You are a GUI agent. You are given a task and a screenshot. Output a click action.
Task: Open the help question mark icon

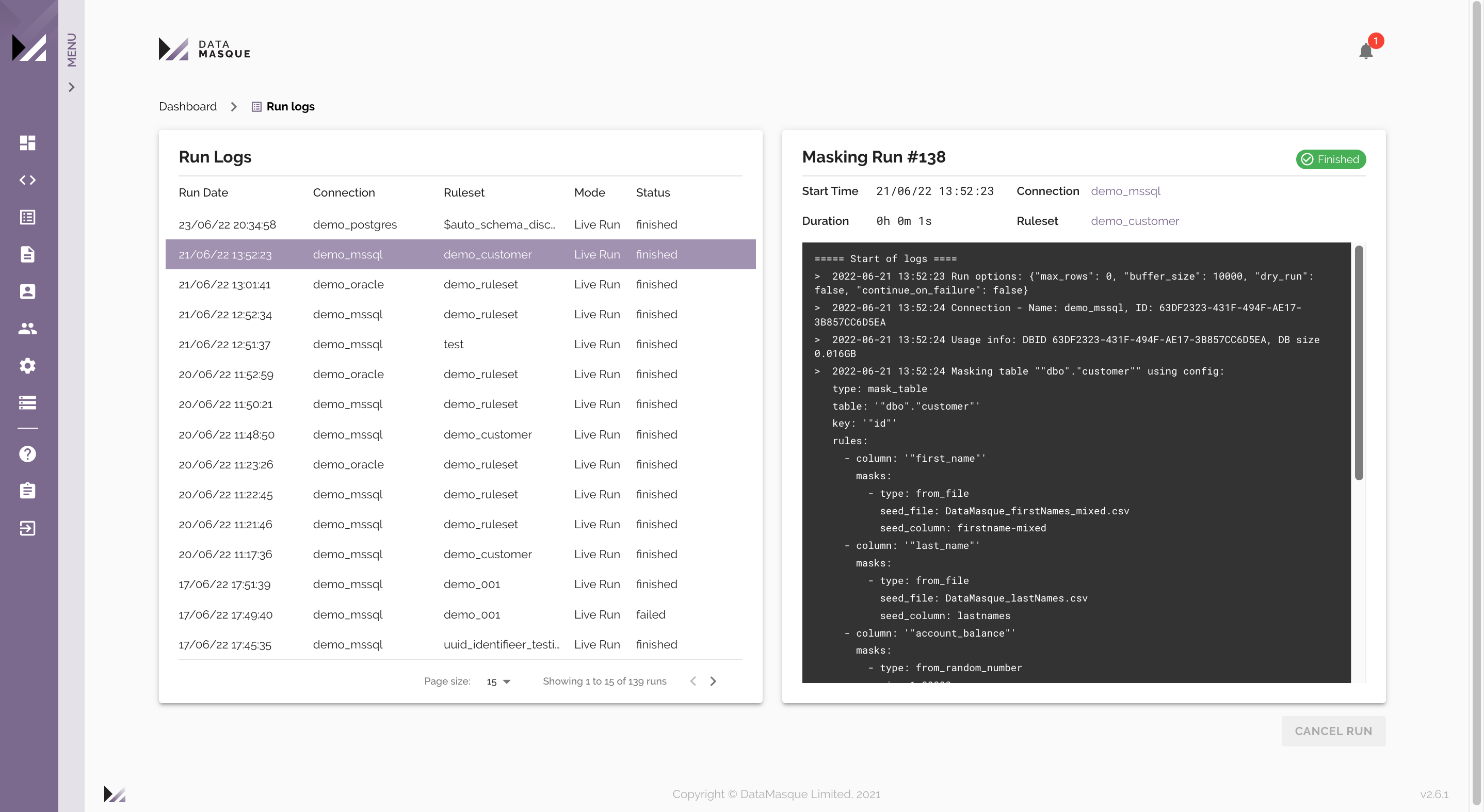click(28, 454)
